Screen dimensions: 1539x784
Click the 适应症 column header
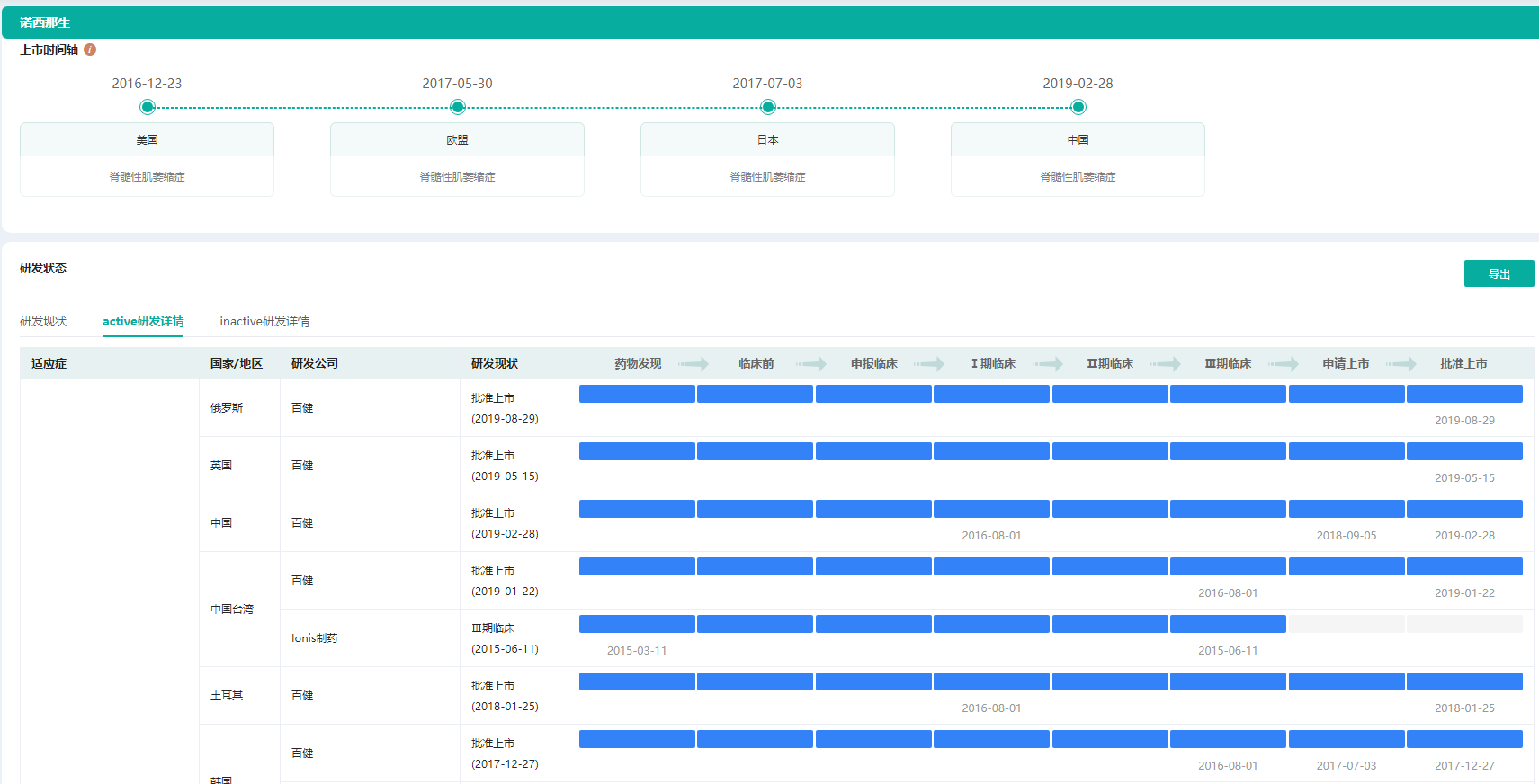click(49, 363)
